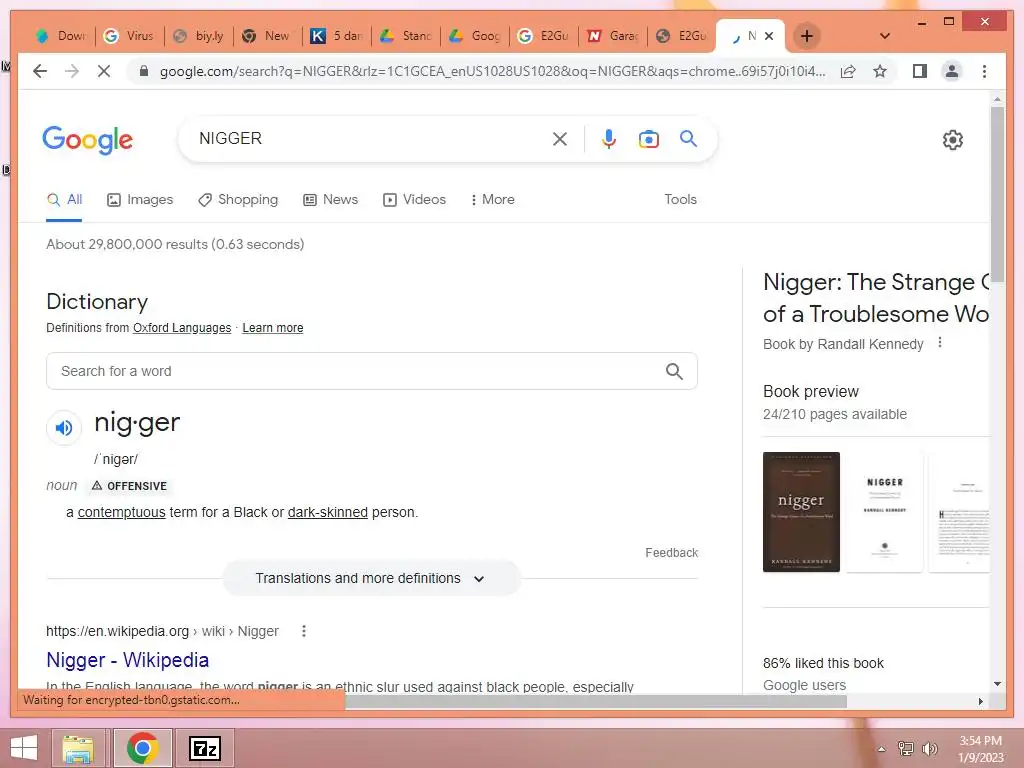
Task: Launch 7-Zip from the taskbar
Action: click(x=205, y=748)
